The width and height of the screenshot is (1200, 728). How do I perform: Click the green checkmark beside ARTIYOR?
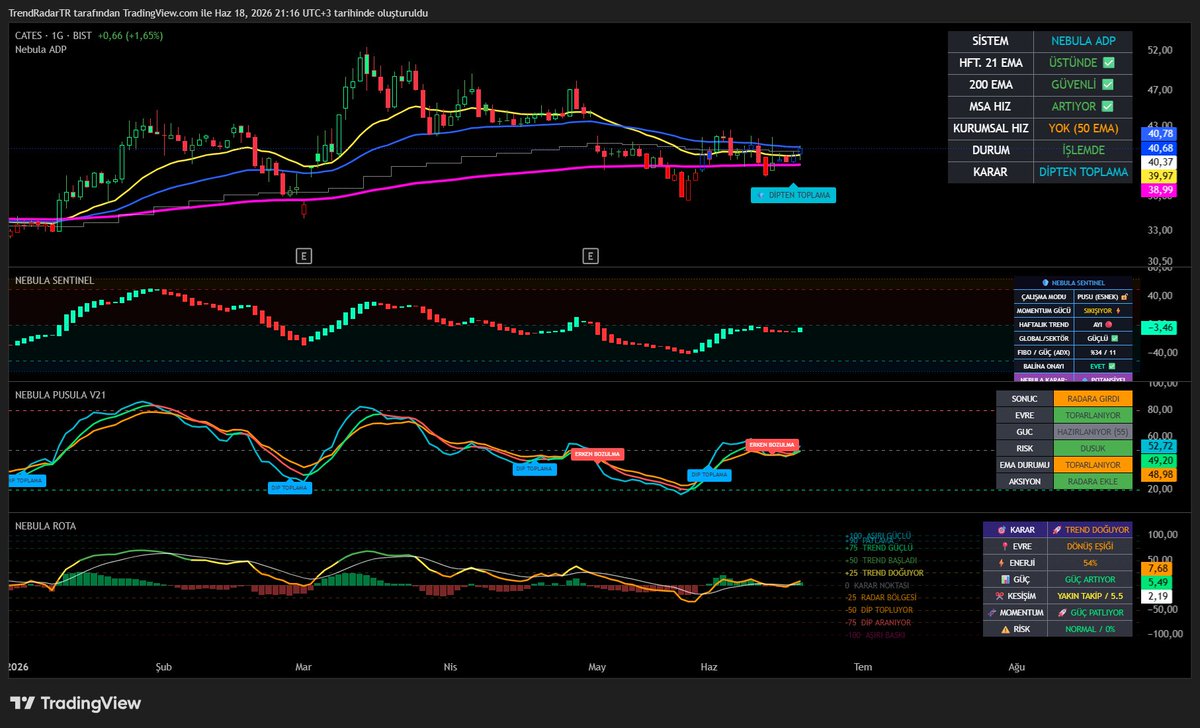[1107, 106]
